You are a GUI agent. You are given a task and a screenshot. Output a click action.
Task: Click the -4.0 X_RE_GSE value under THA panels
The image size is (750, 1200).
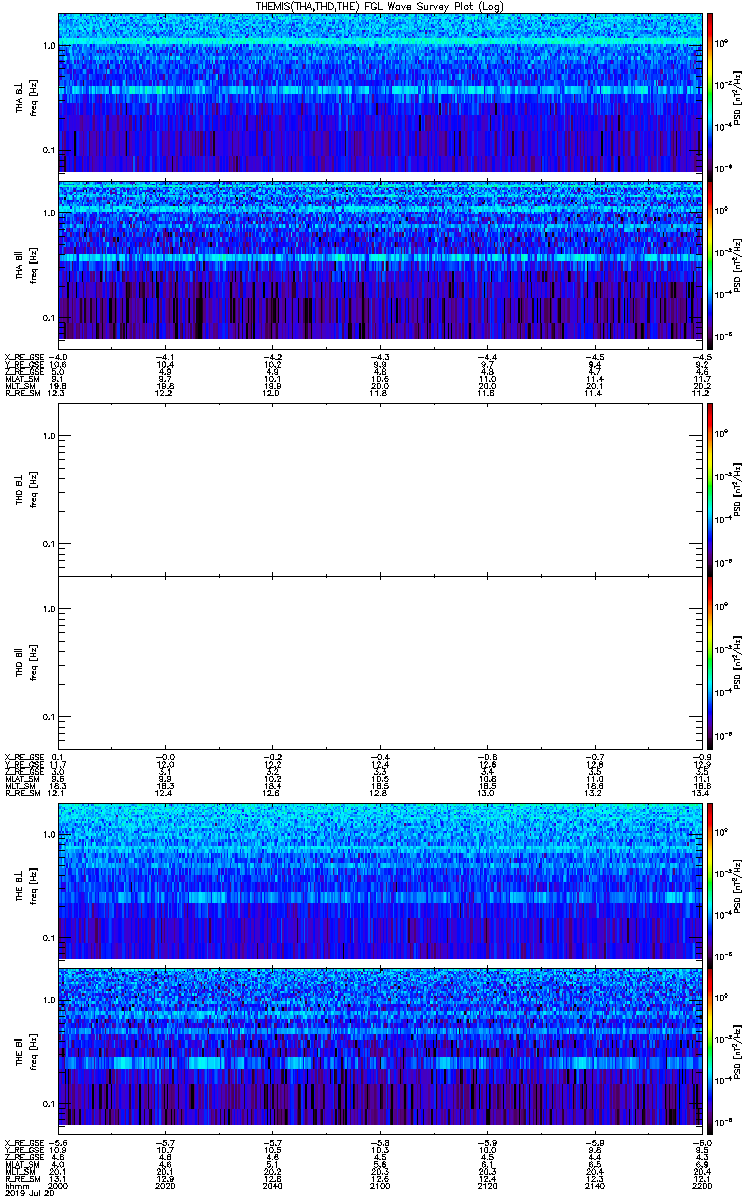coord(58,357)
